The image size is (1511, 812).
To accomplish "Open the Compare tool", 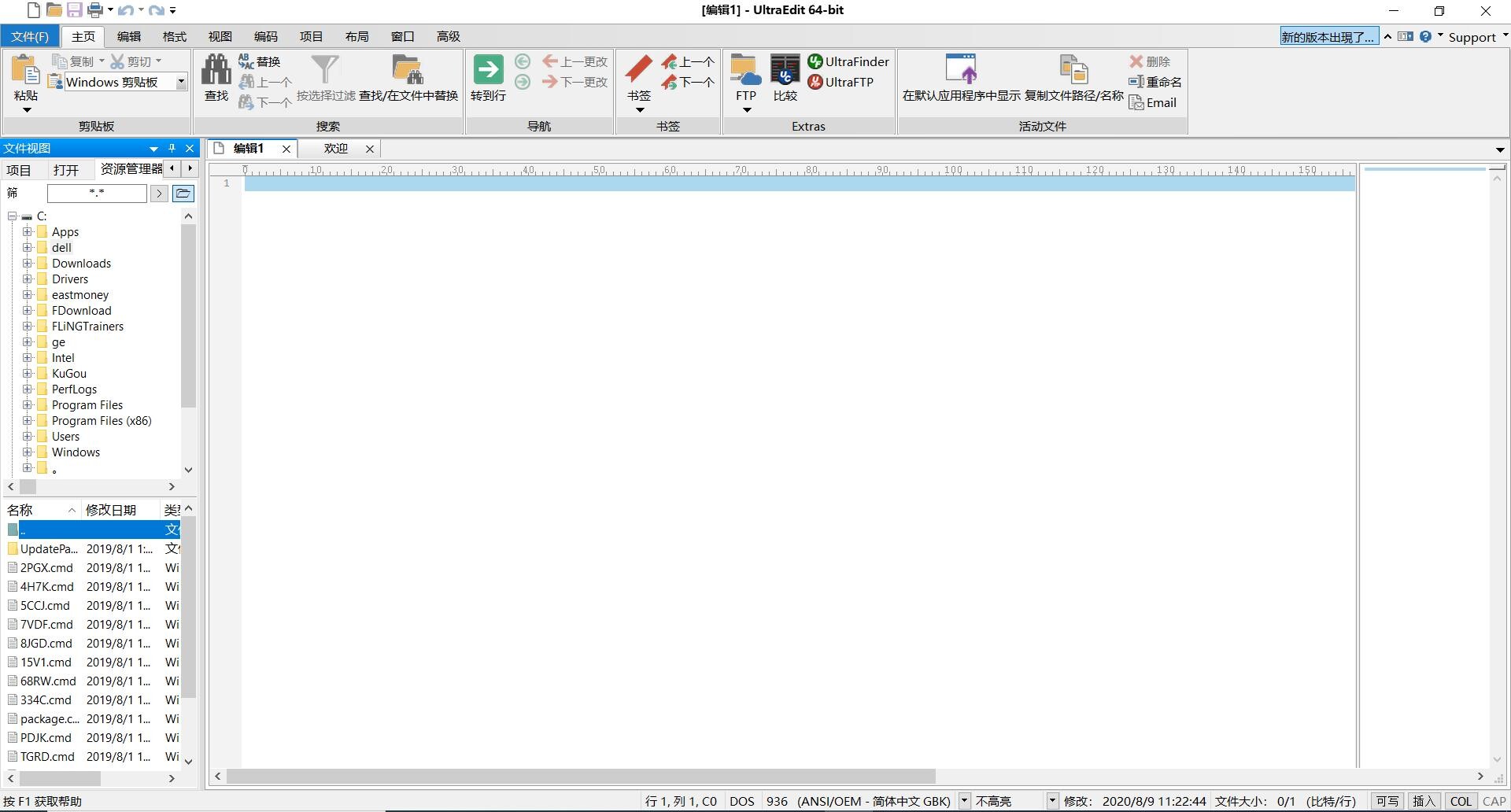I will [x=785, y=71].
